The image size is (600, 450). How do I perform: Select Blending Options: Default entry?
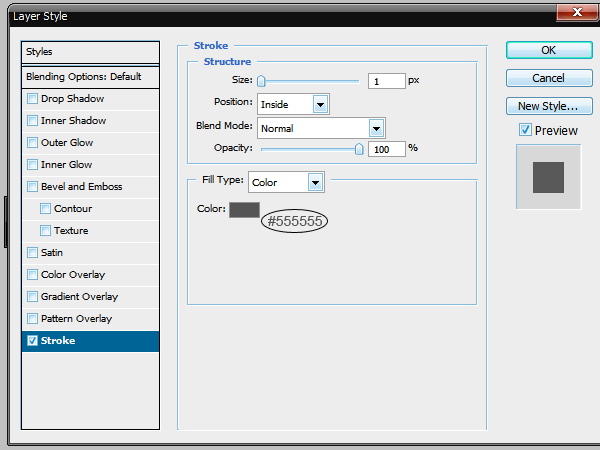(x=91, y=77)
